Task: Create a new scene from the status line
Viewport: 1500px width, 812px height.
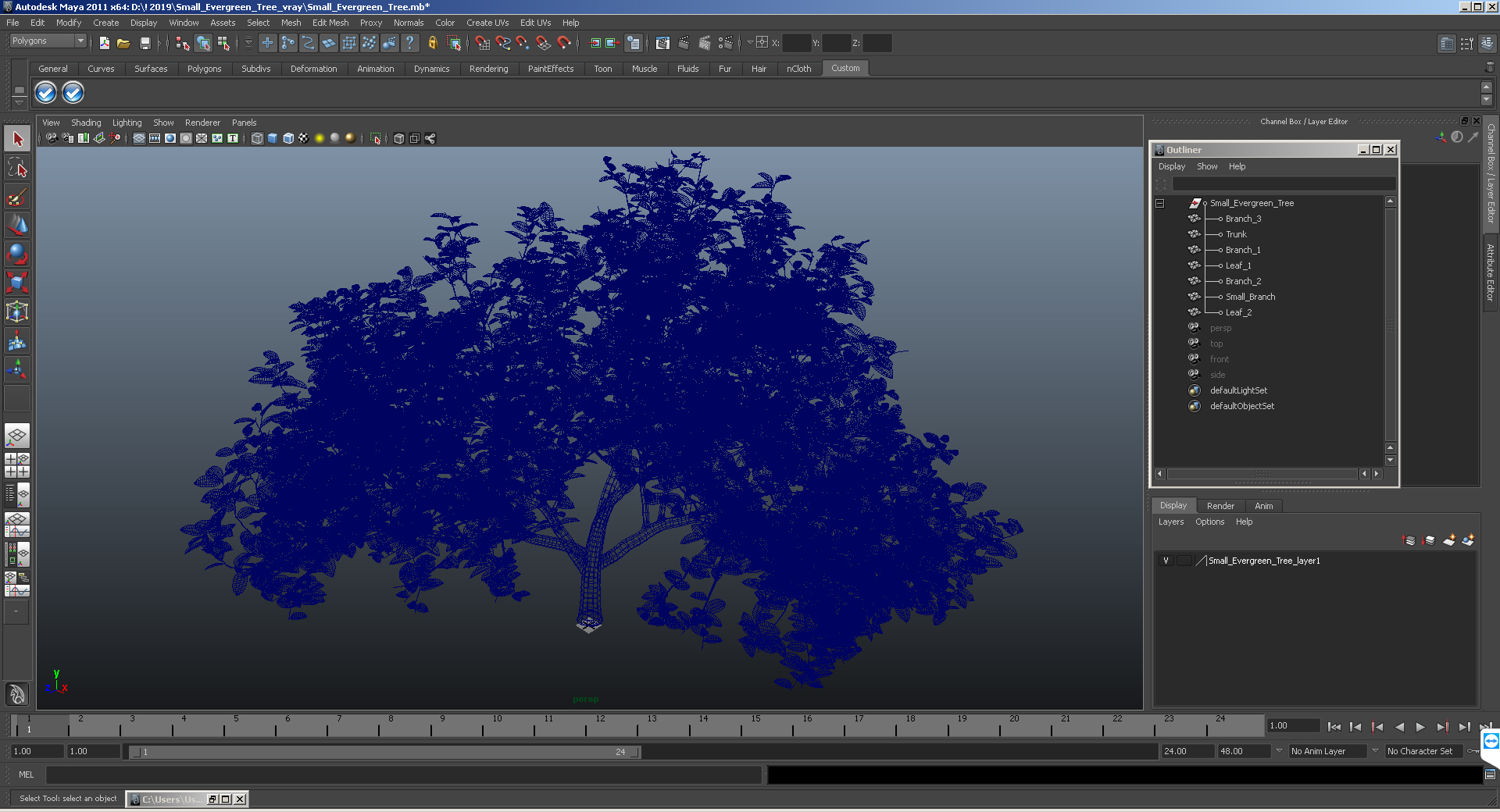Action: point(104,43)
